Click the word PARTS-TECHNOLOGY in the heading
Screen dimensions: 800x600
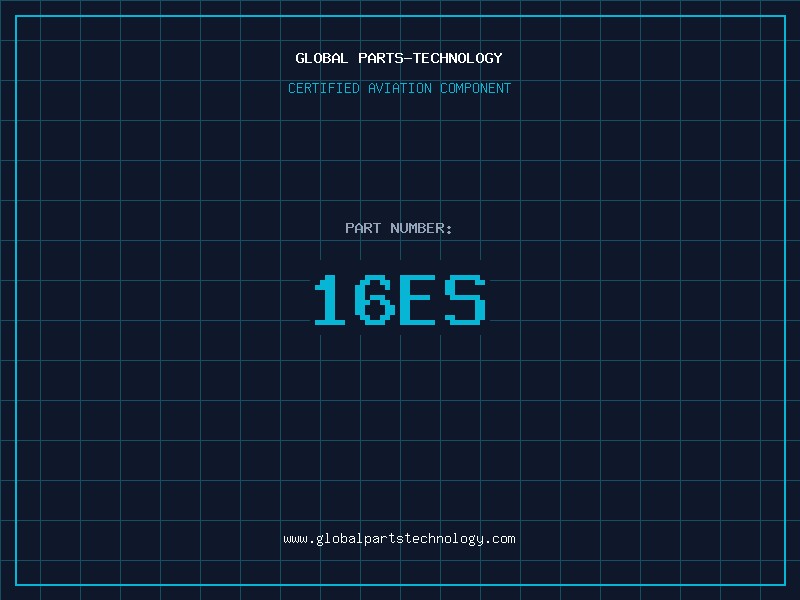pyautogui.click(x=430, y=58)
